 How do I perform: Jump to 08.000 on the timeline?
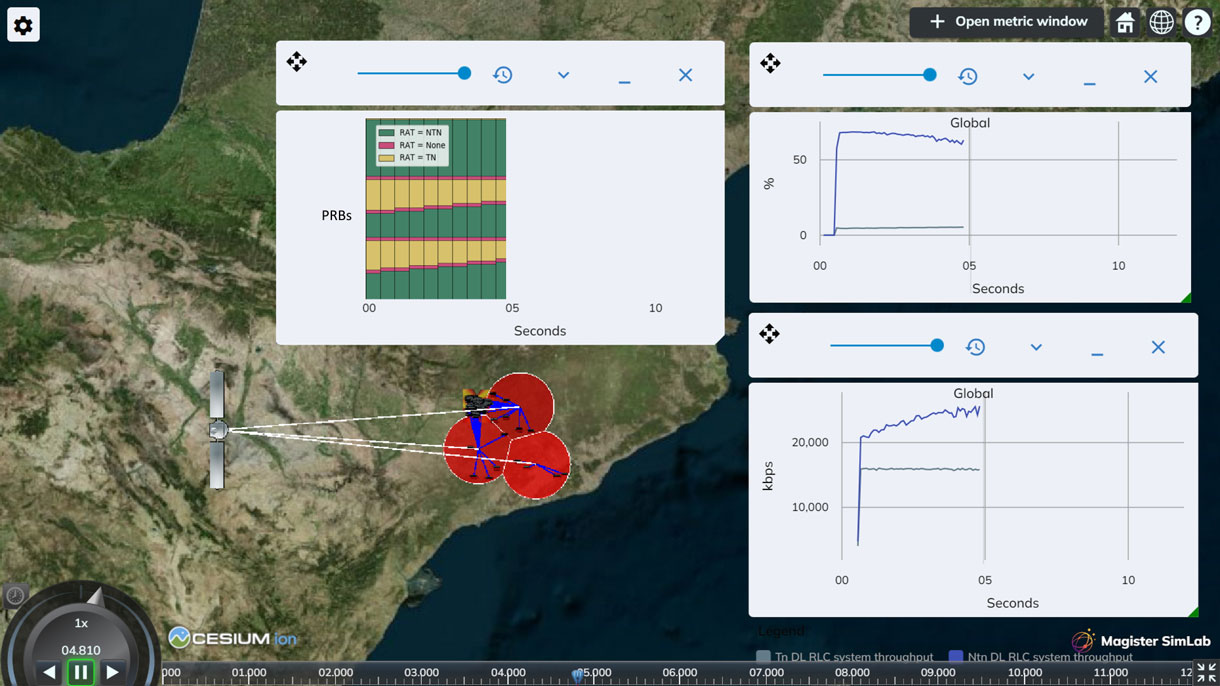click(x=852, y=673)
